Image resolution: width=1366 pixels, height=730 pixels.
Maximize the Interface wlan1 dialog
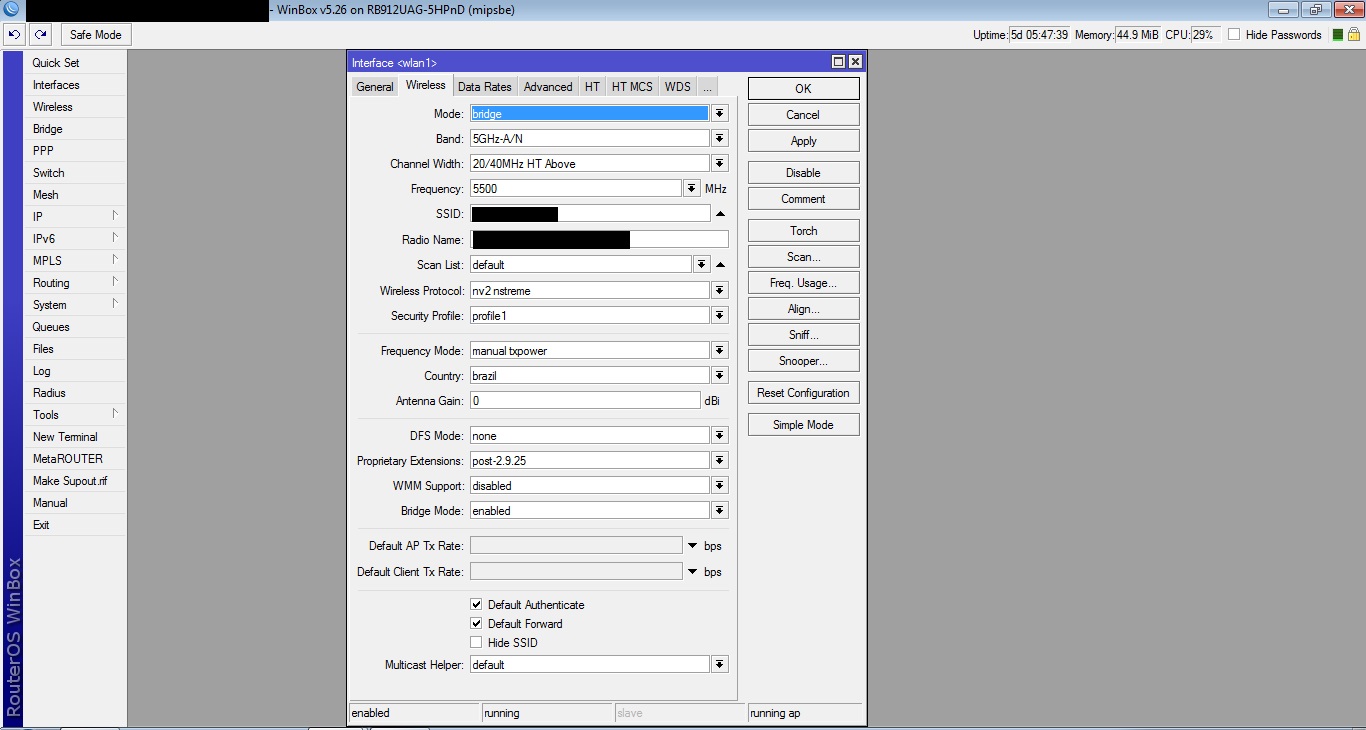click(x=839, y=62)
